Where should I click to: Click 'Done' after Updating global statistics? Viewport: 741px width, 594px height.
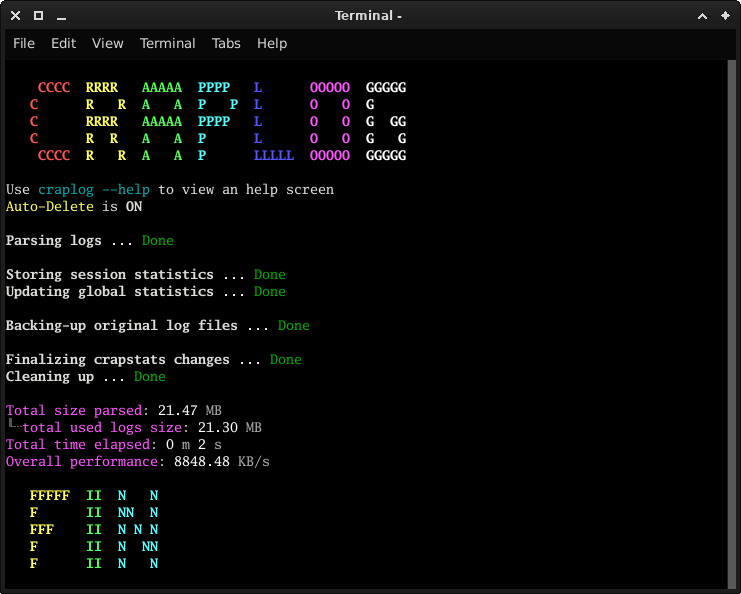click(269, 292)
